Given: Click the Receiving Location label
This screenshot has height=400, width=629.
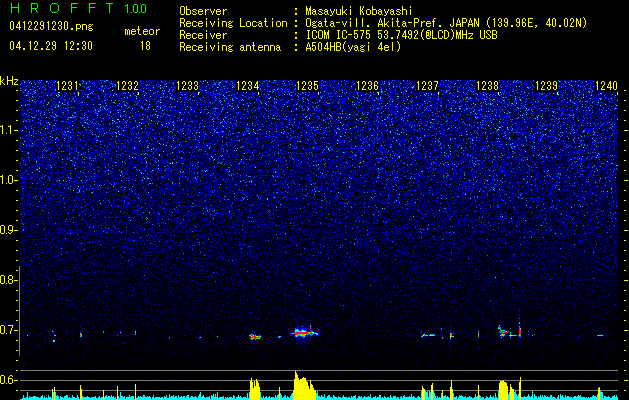Looking at the screenshot, I should tap(233, 23).
